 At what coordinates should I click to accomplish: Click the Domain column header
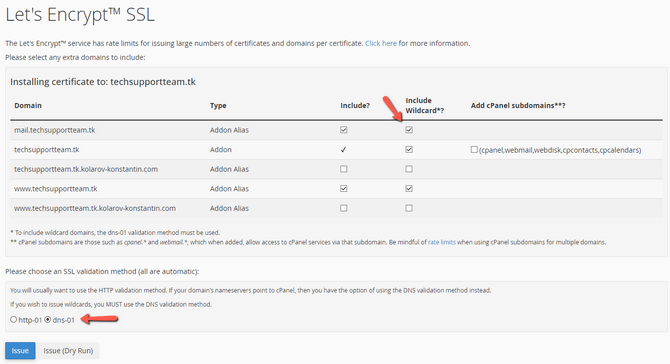tap(28, 106)
